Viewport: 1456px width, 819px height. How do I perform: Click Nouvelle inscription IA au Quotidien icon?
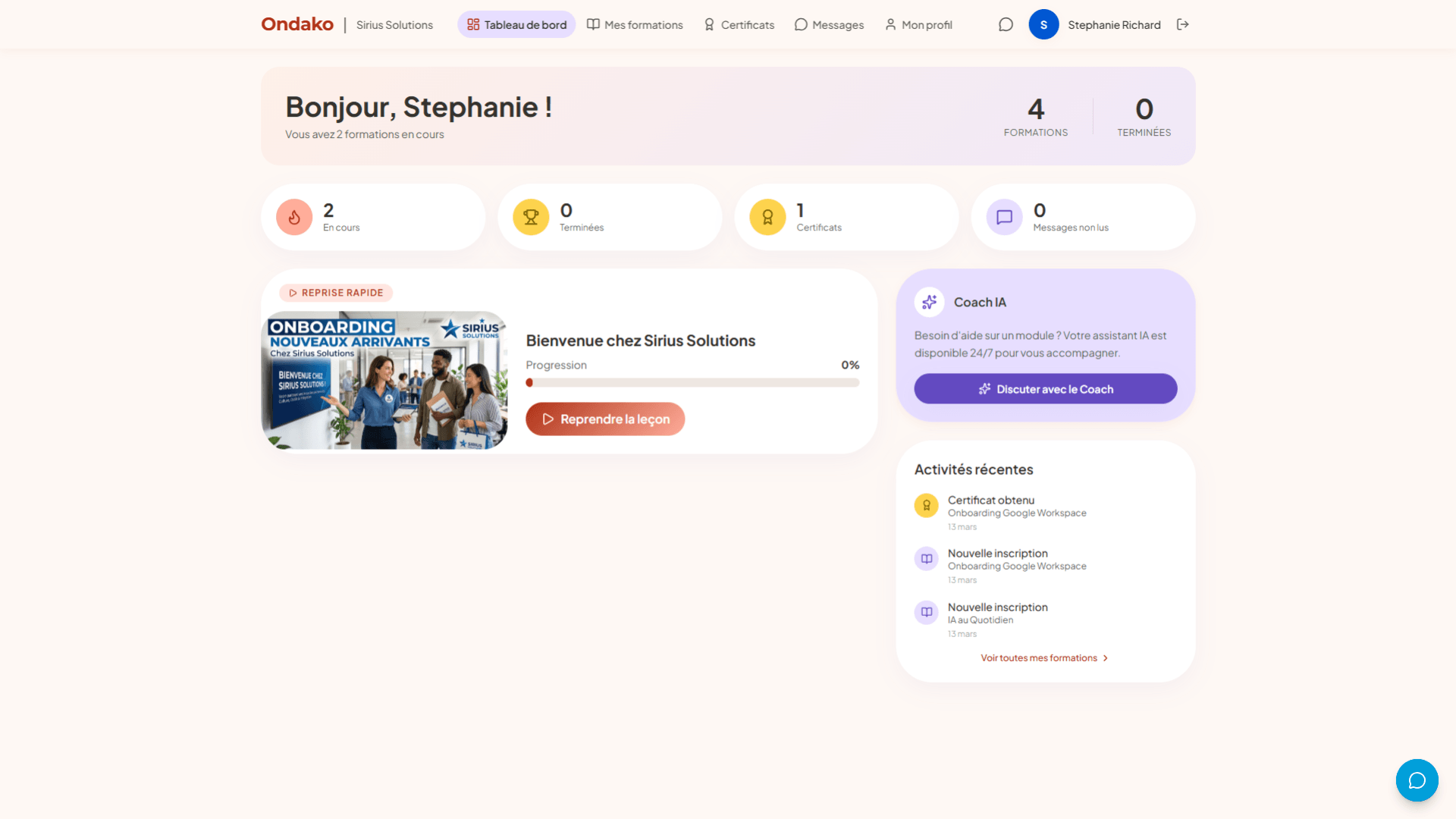(x=926, y=612)
